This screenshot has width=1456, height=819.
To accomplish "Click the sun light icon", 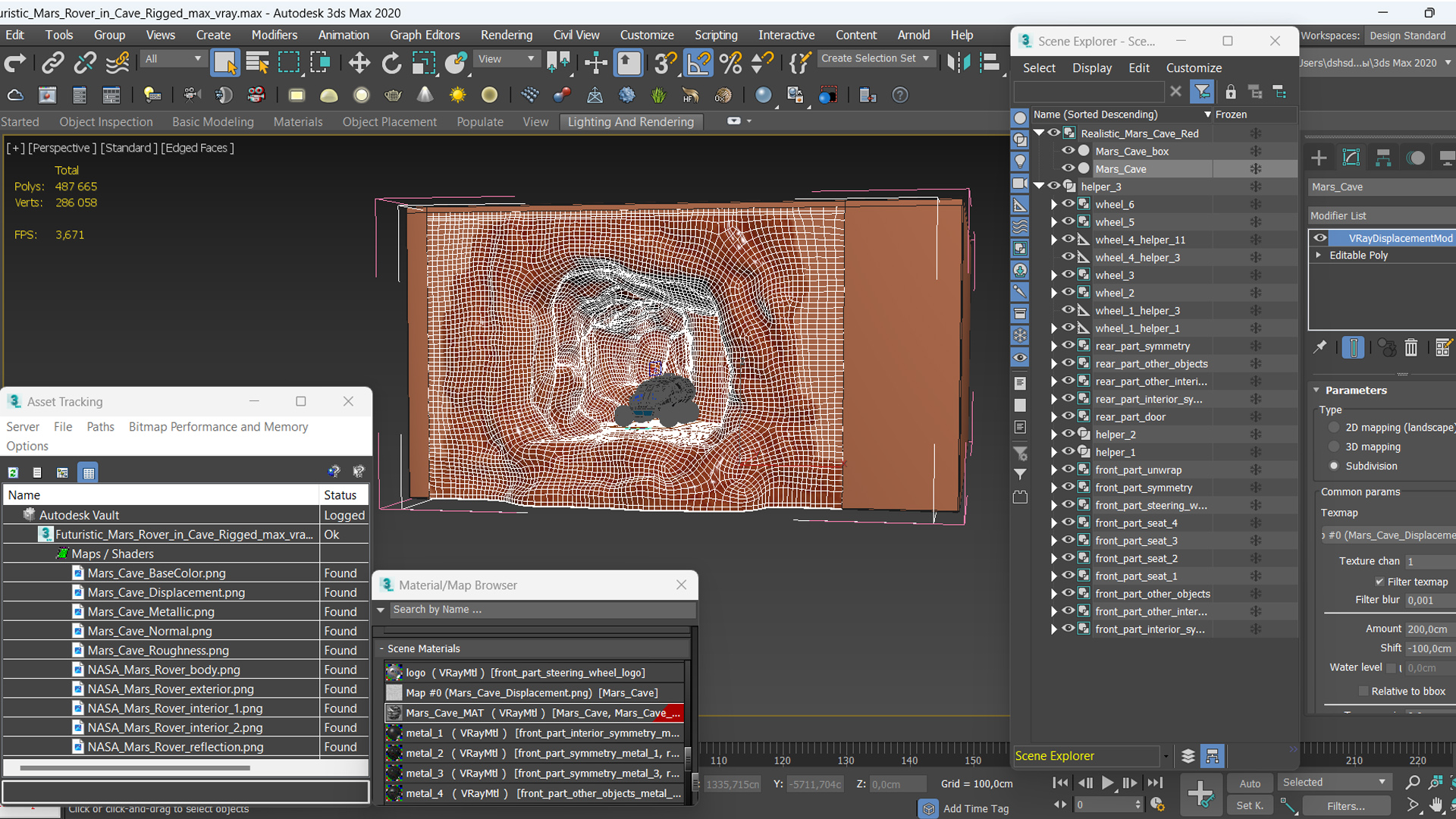I will tap(457, 95).
